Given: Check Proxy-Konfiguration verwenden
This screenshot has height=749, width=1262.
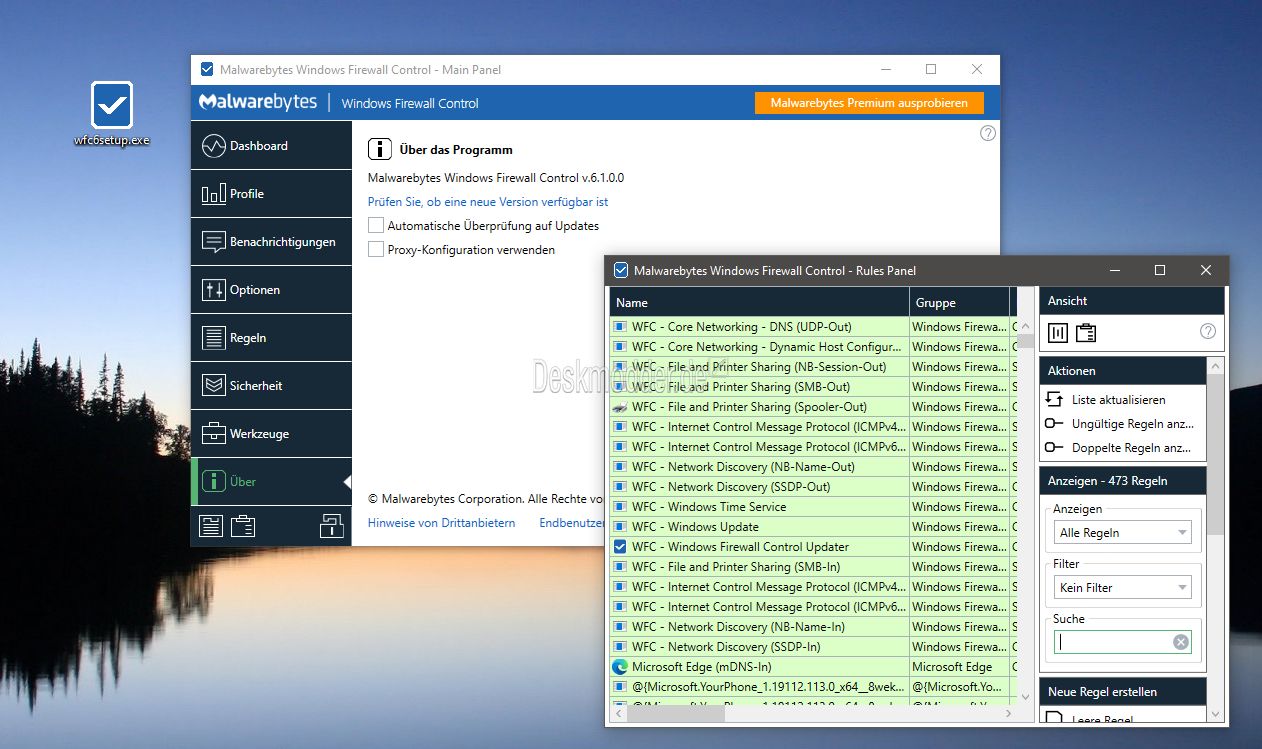Looking at the screenshot, I should click(x=376, y=250).
